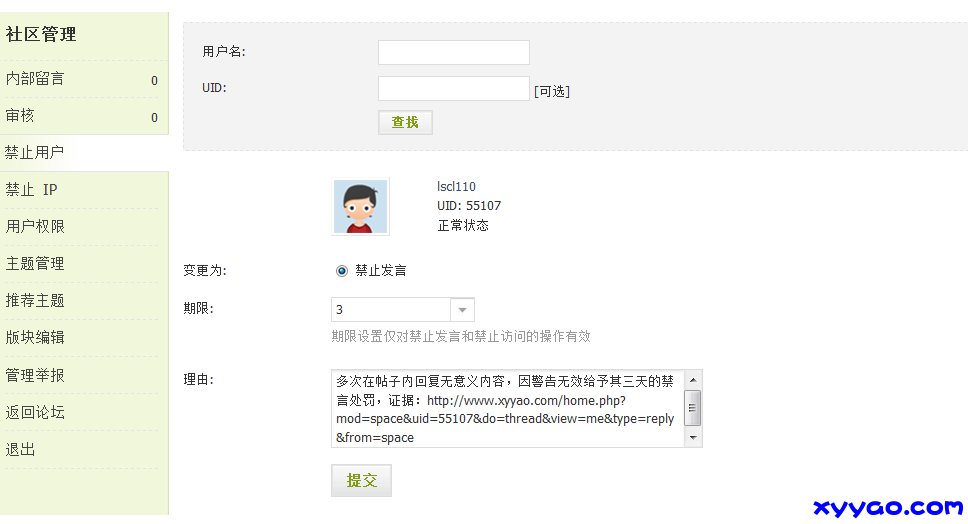Go to 审核 in the sidebar
The width and height of the screenshot is (968, 524).
coord(20,115)
